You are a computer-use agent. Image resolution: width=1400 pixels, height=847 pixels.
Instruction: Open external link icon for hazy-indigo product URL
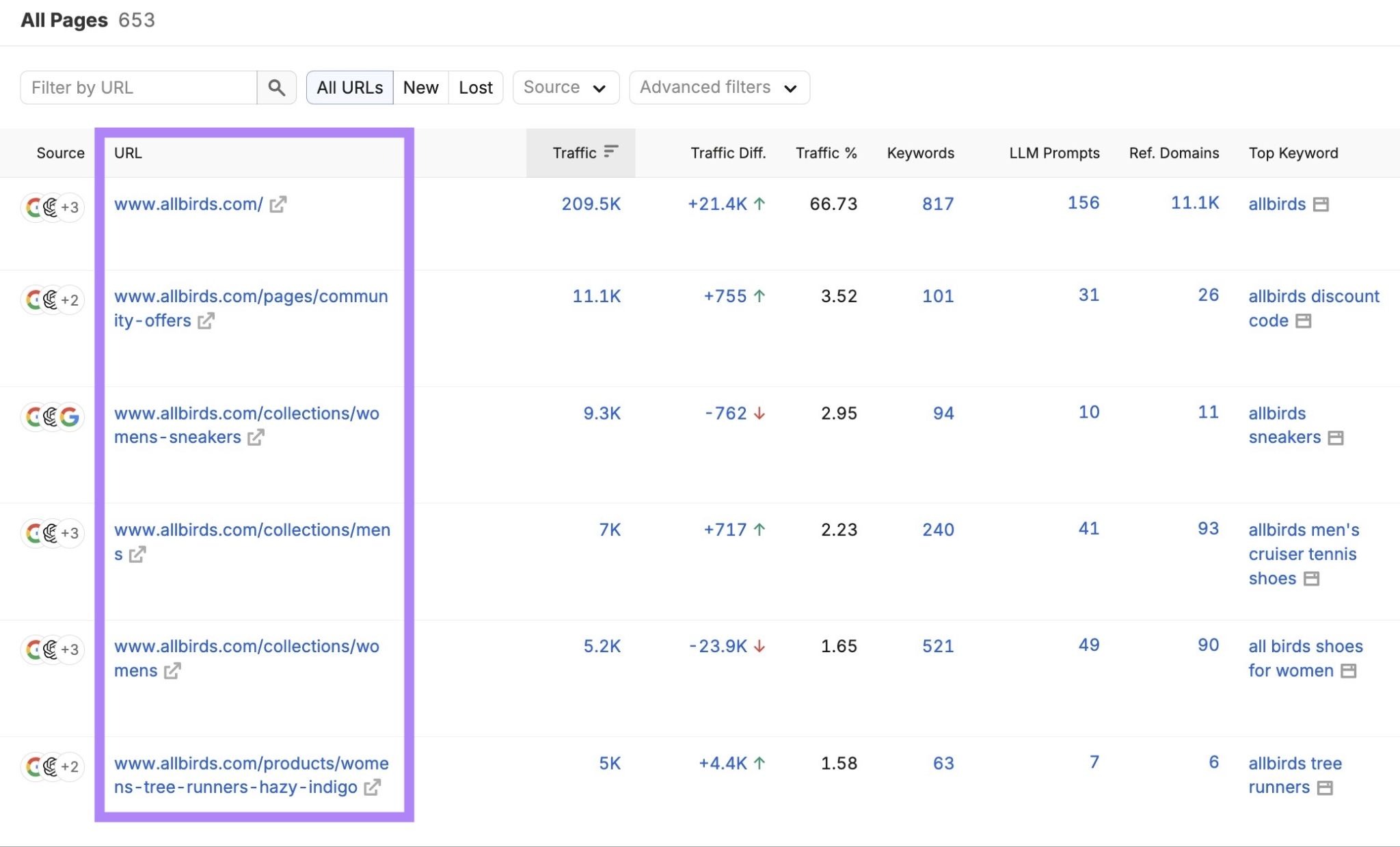coord(372,788)
